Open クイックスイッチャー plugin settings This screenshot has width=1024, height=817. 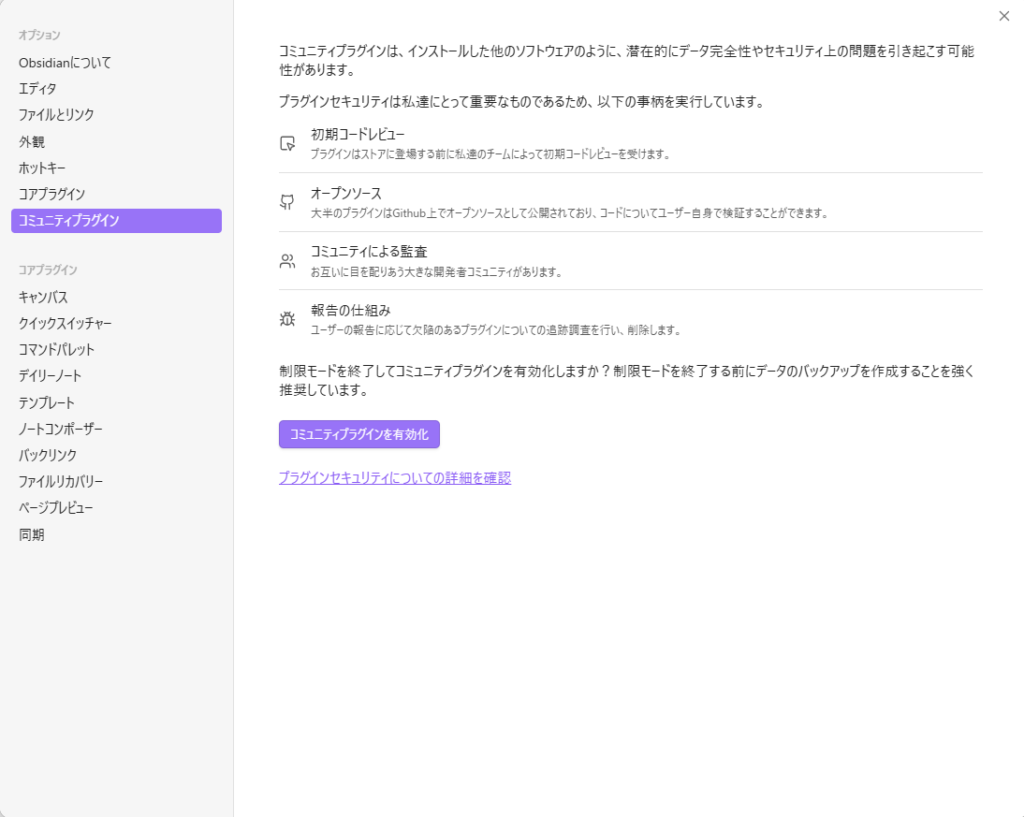click(x=65, y=323)
